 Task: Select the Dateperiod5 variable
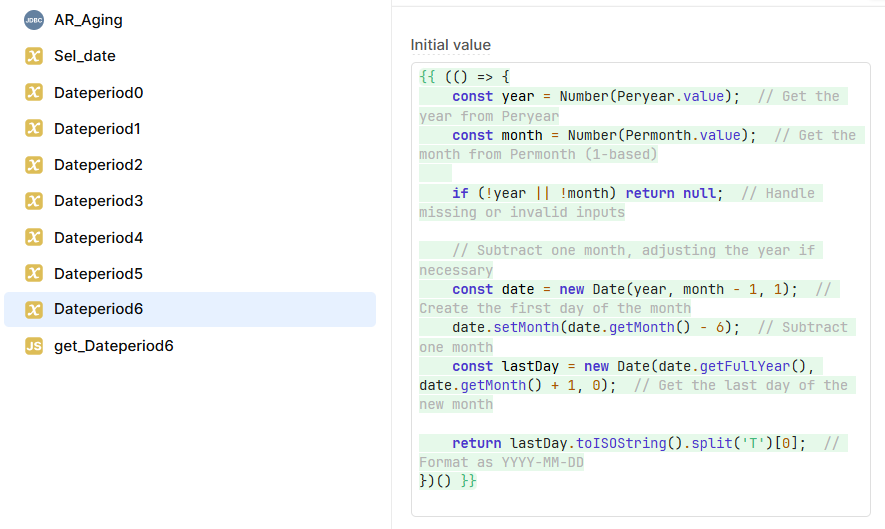pos(190,273)
